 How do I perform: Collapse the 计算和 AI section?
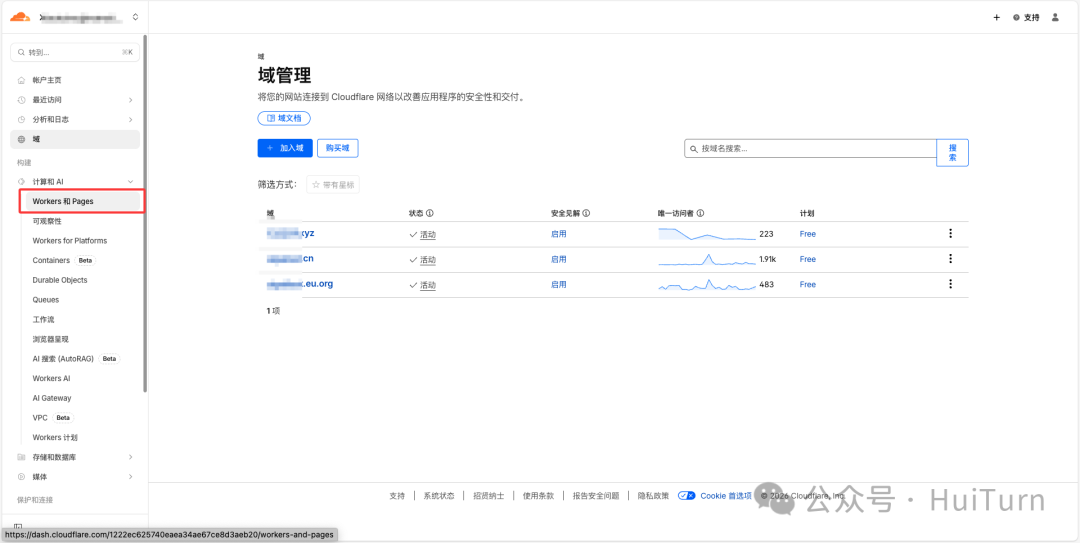click(75, 181)
